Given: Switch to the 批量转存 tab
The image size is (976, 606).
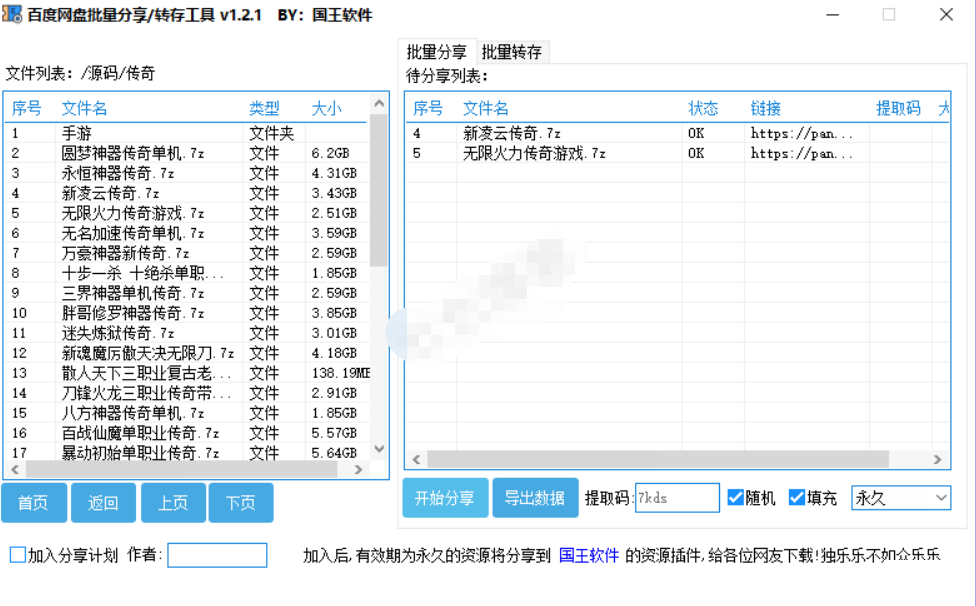Looking at the screenshot, I should [x=511, y=52].
